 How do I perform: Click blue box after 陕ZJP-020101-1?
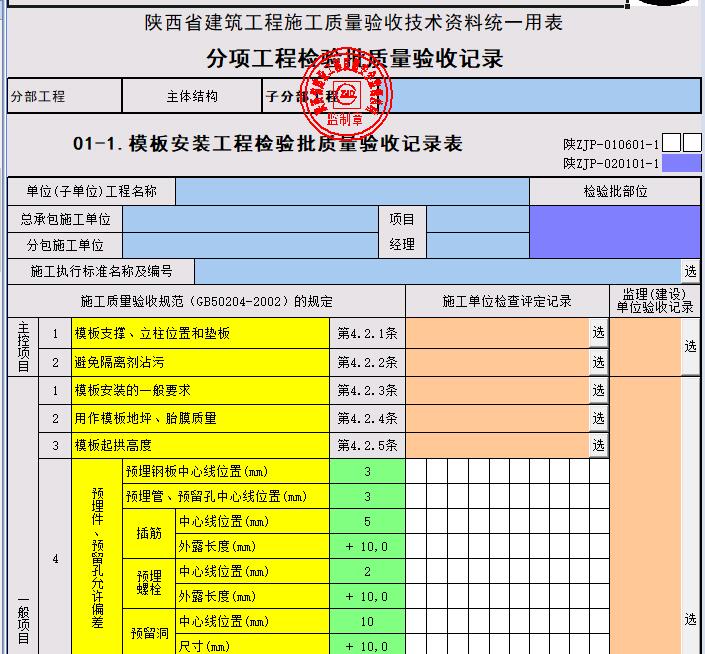[x=682, y=163]
